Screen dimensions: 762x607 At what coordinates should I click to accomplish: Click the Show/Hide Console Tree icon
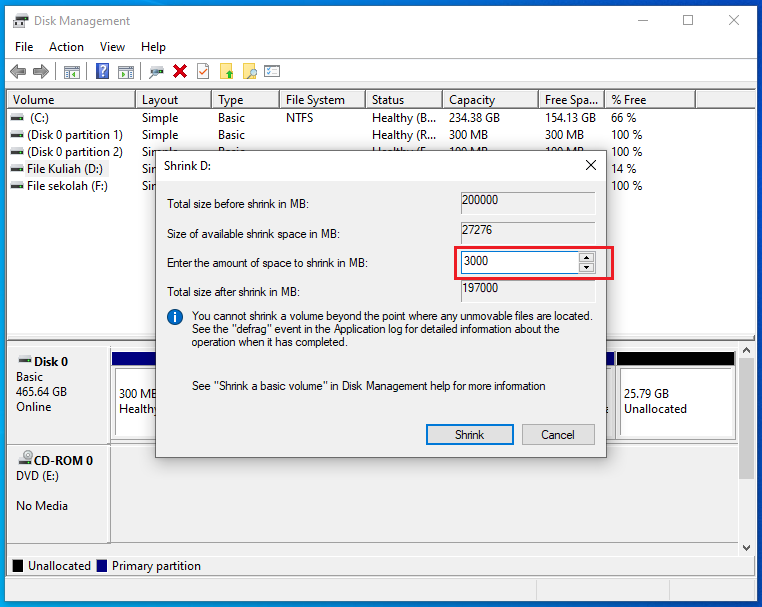coord(71,71)
